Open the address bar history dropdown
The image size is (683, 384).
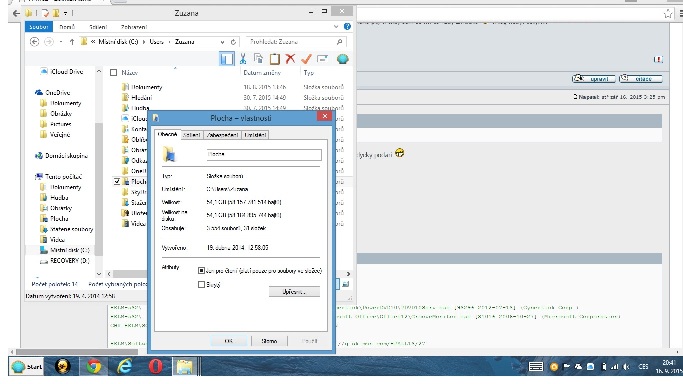[223, 42]
